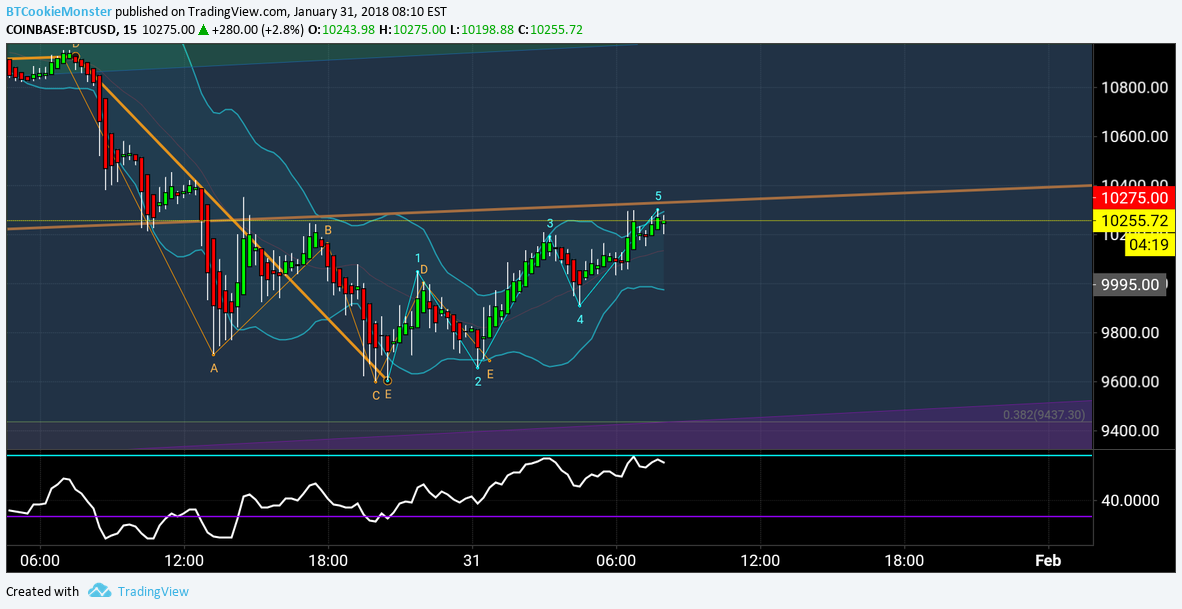Click the 31 date label on time axis
1182x609 pixels.
(473, 561)
